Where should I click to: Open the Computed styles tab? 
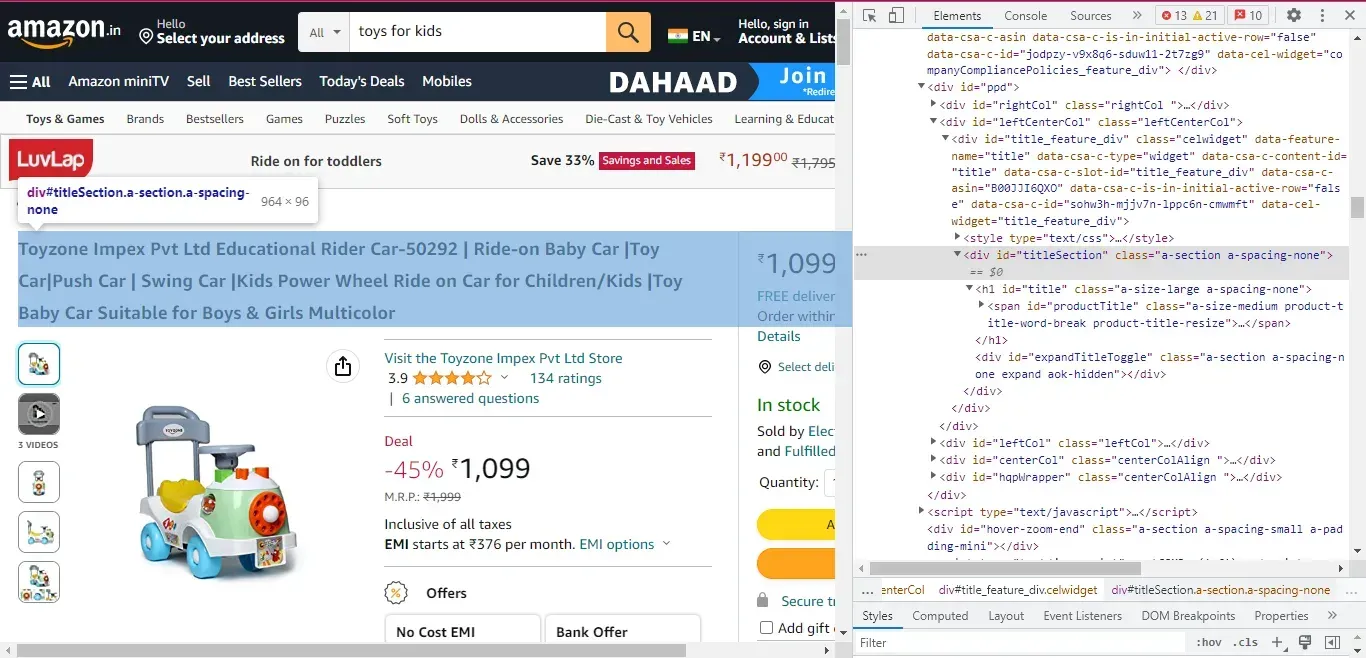tap(940, 616)
